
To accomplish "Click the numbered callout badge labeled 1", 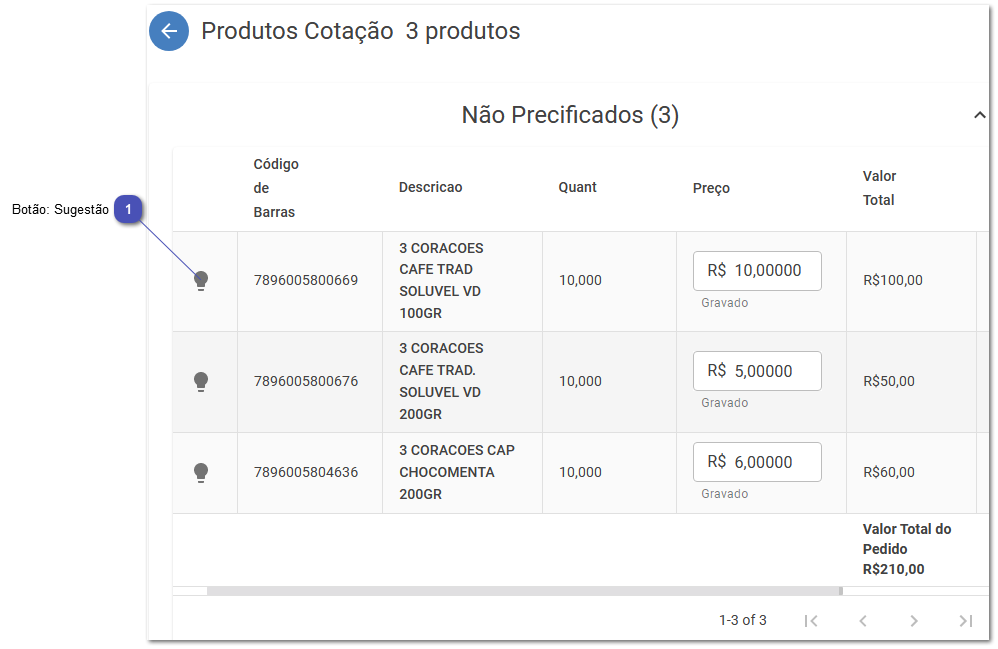I will (128, 210).
